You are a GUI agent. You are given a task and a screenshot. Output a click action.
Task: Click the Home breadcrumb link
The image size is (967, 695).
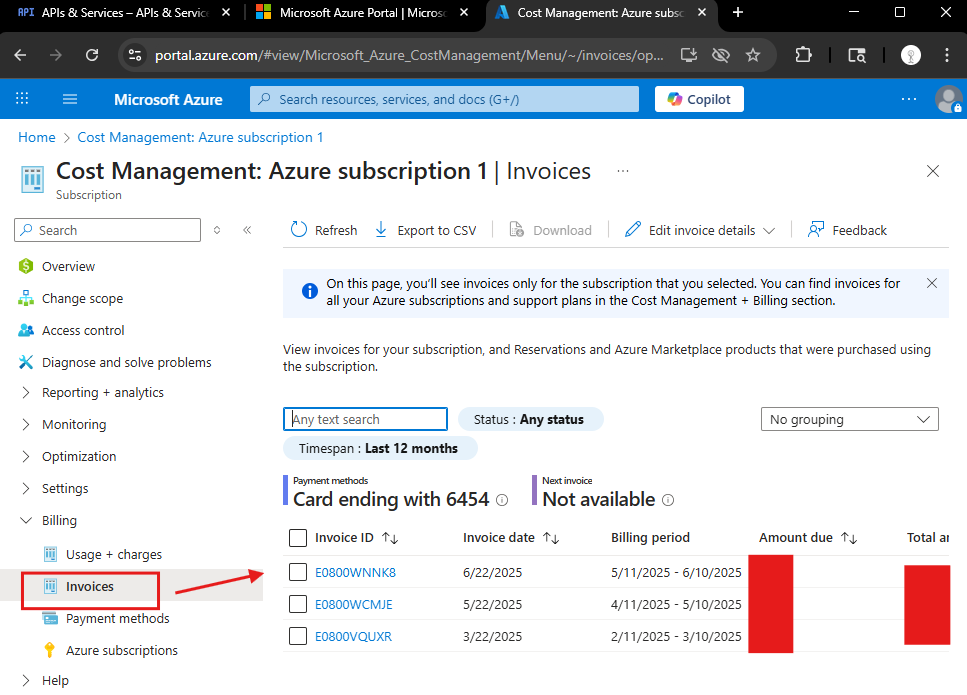click(36, 137)
